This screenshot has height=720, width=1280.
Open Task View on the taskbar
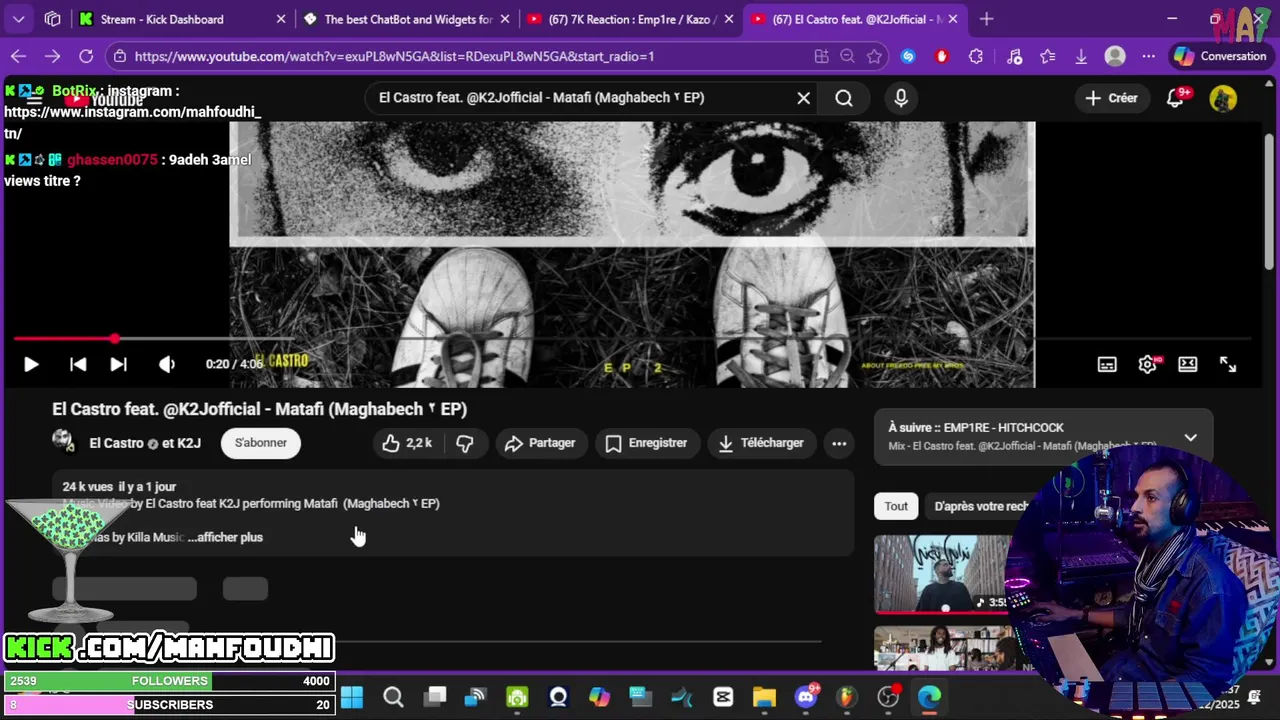(x=434, y=697)
